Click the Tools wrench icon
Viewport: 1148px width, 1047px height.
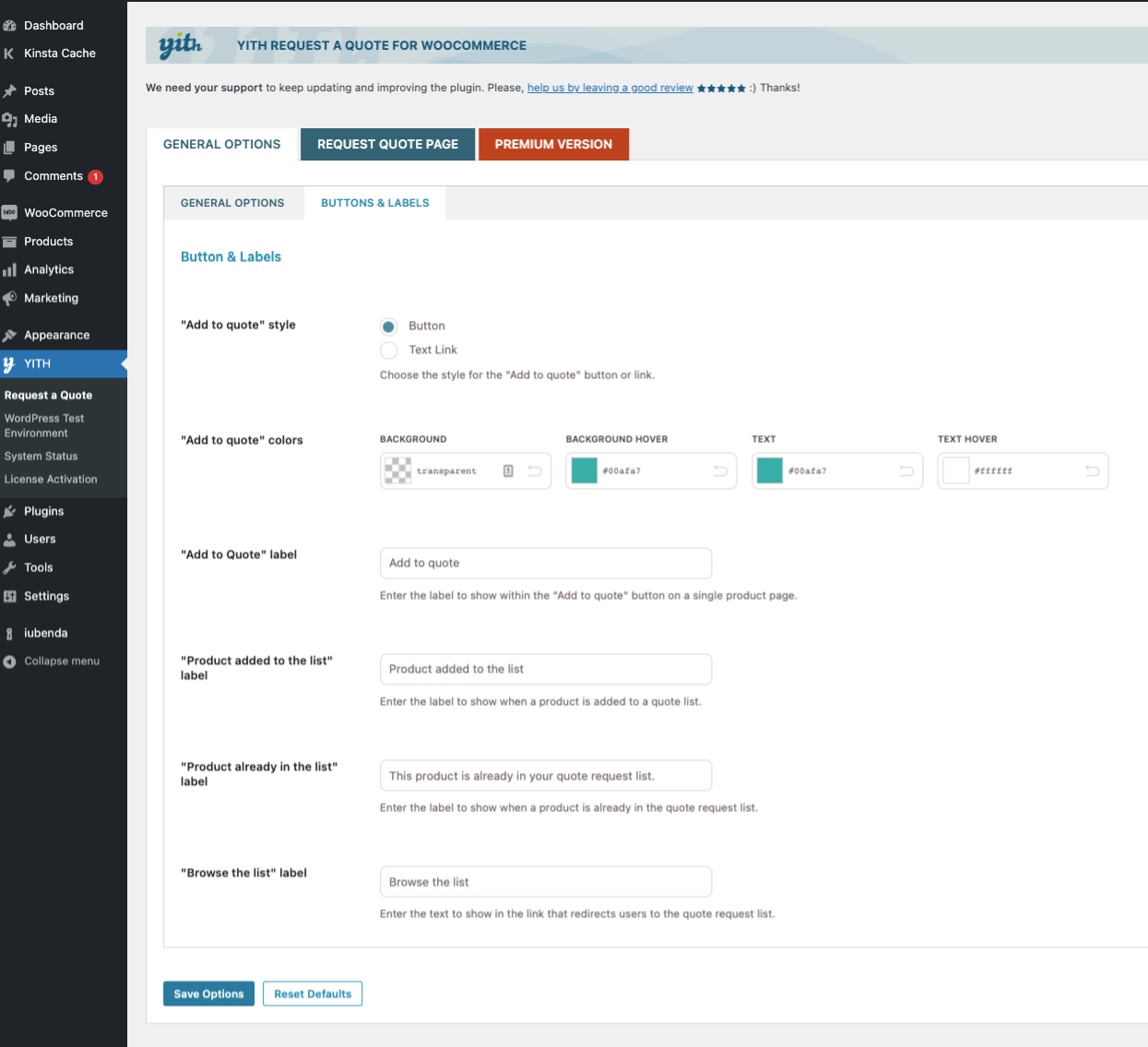click(x=9, y=568)
